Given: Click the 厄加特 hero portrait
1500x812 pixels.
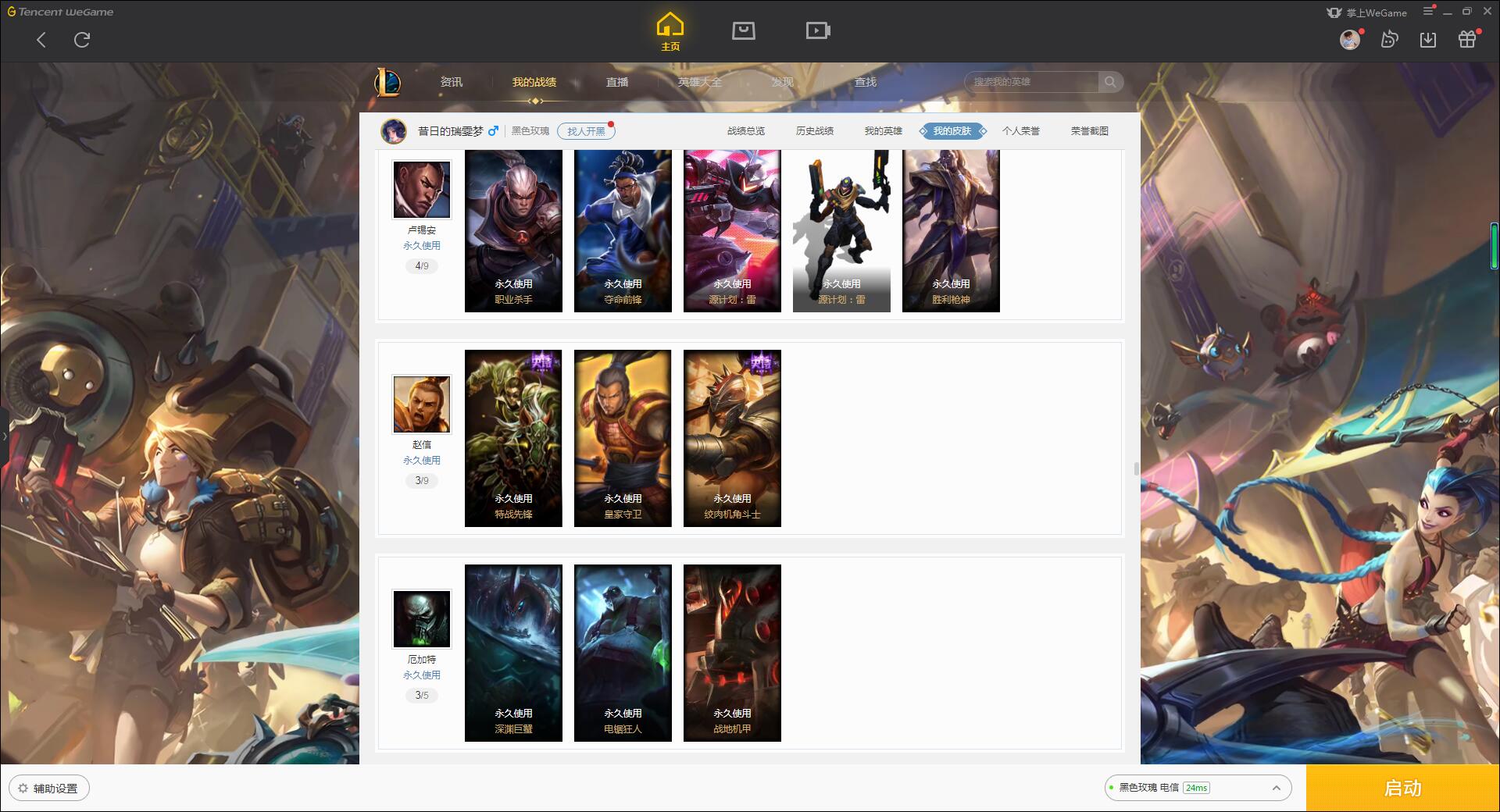Looking at the screenshot, I should click(422, 619).
